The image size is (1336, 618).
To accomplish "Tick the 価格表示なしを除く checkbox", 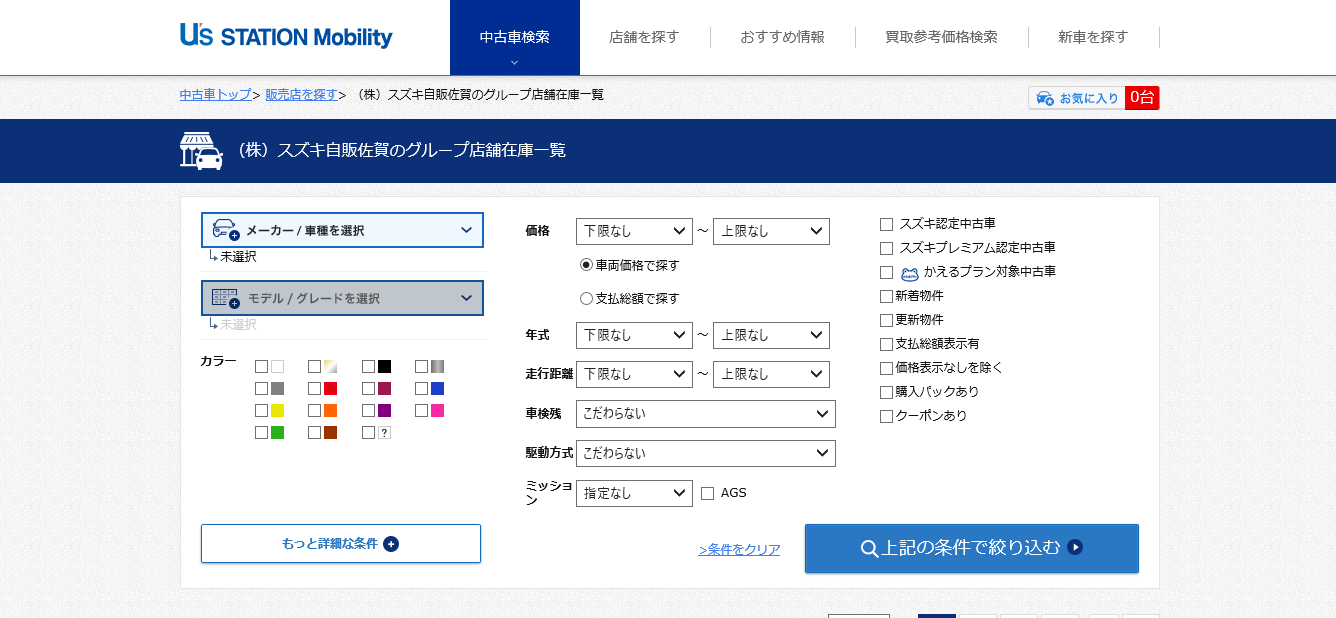I will [x=886, y=368].
